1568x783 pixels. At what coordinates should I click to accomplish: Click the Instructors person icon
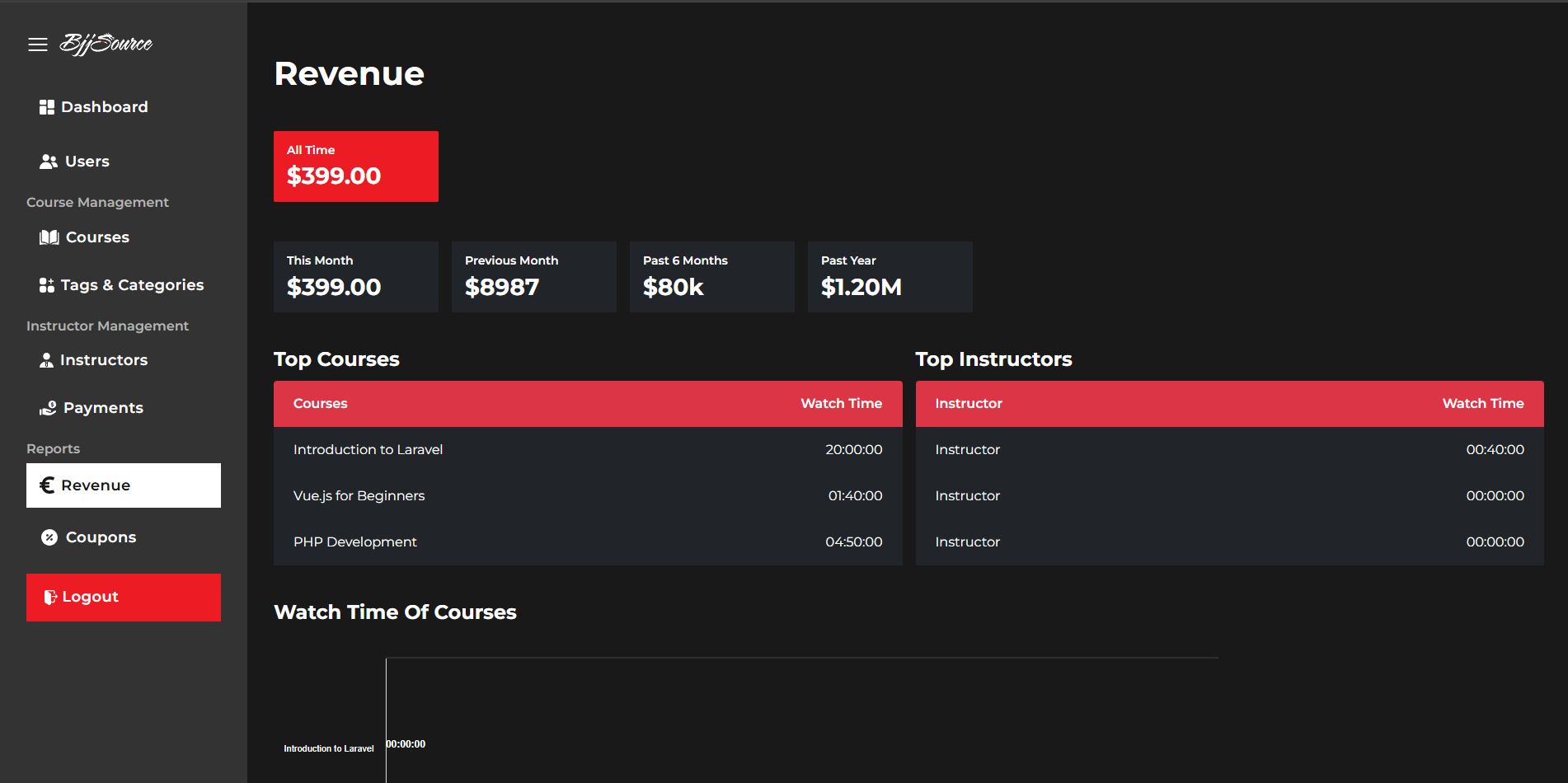point(47,360)
